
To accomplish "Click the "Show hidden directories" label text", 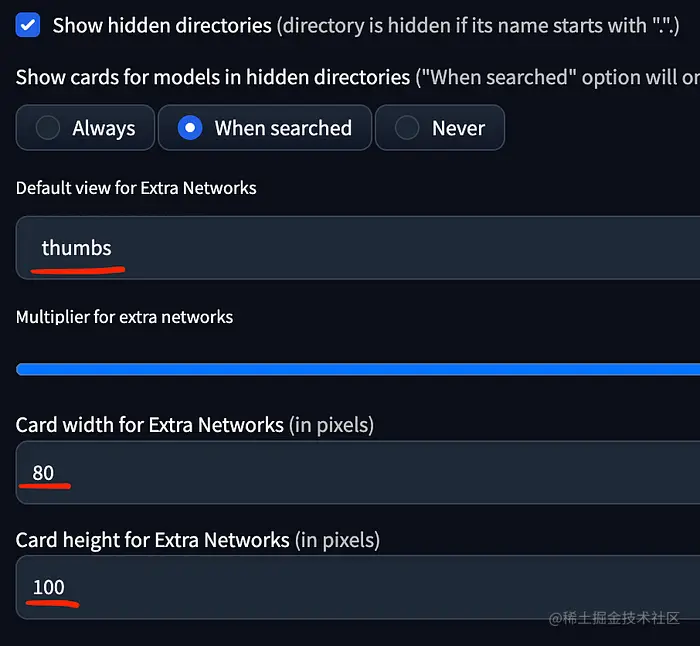I will click(162, 25).
